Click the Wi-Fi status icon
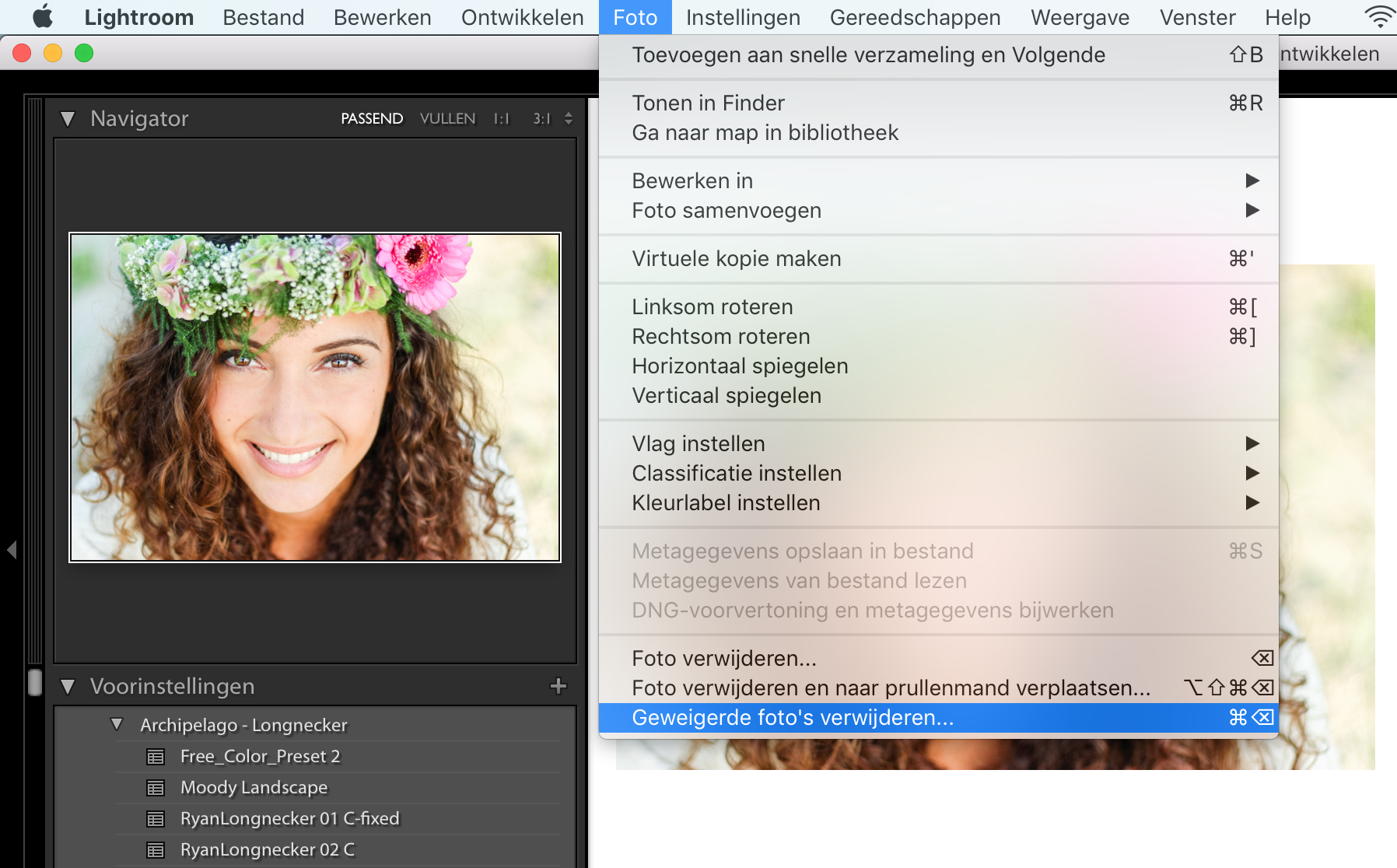The height and width of the screenshot is (868, 1397). (x=1381, y=16)
